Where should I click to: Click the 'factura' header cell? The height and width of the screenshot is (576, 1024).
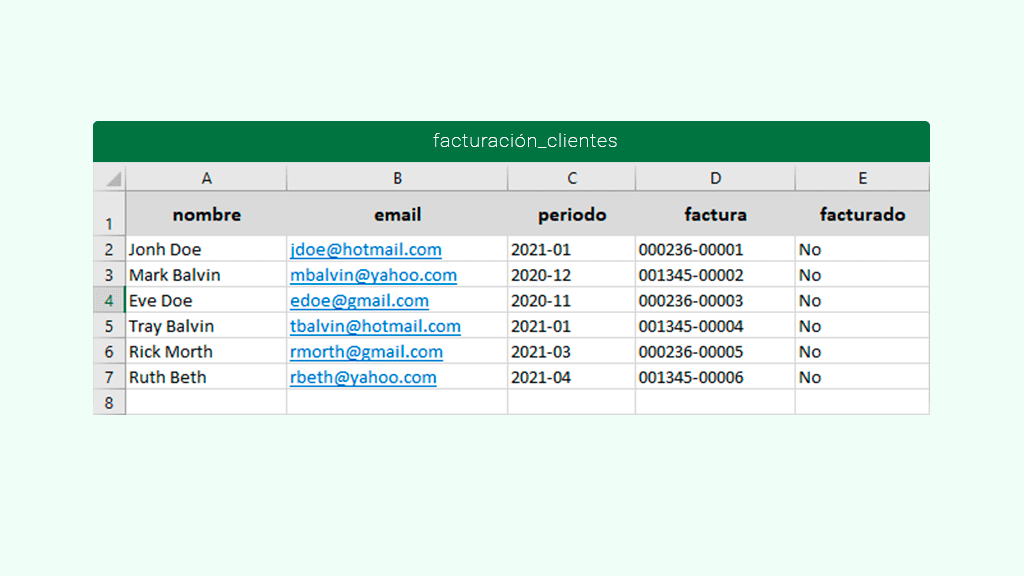pos(715,214)
